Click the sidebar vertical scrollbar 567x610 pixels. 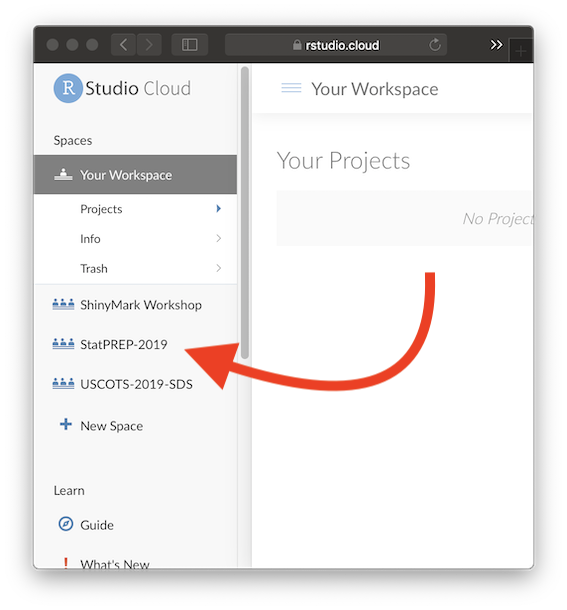click(x=245, y=212)
